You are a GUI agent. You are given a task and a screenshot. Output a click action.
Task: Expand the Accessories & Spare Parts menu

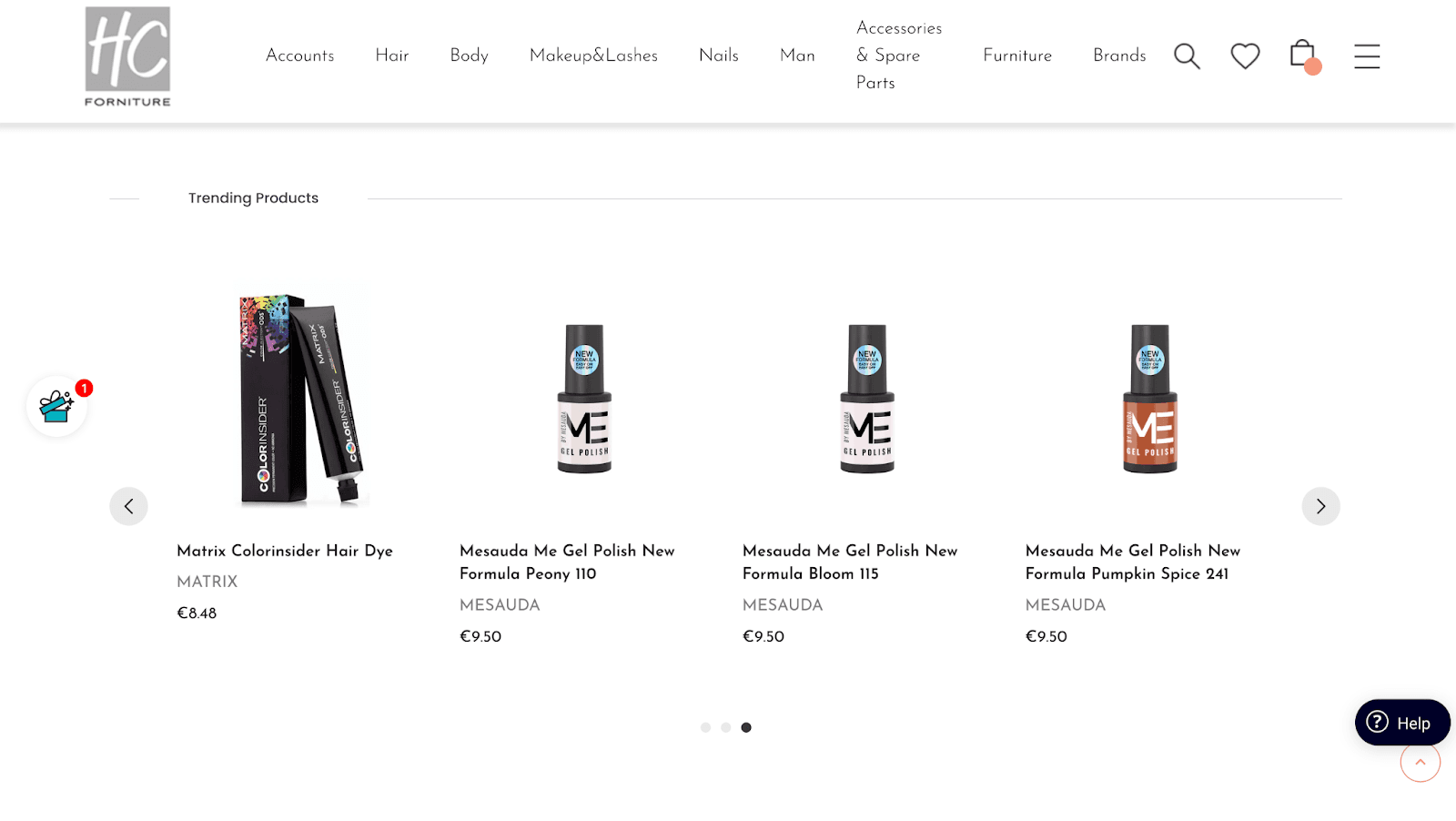point(898,56)
